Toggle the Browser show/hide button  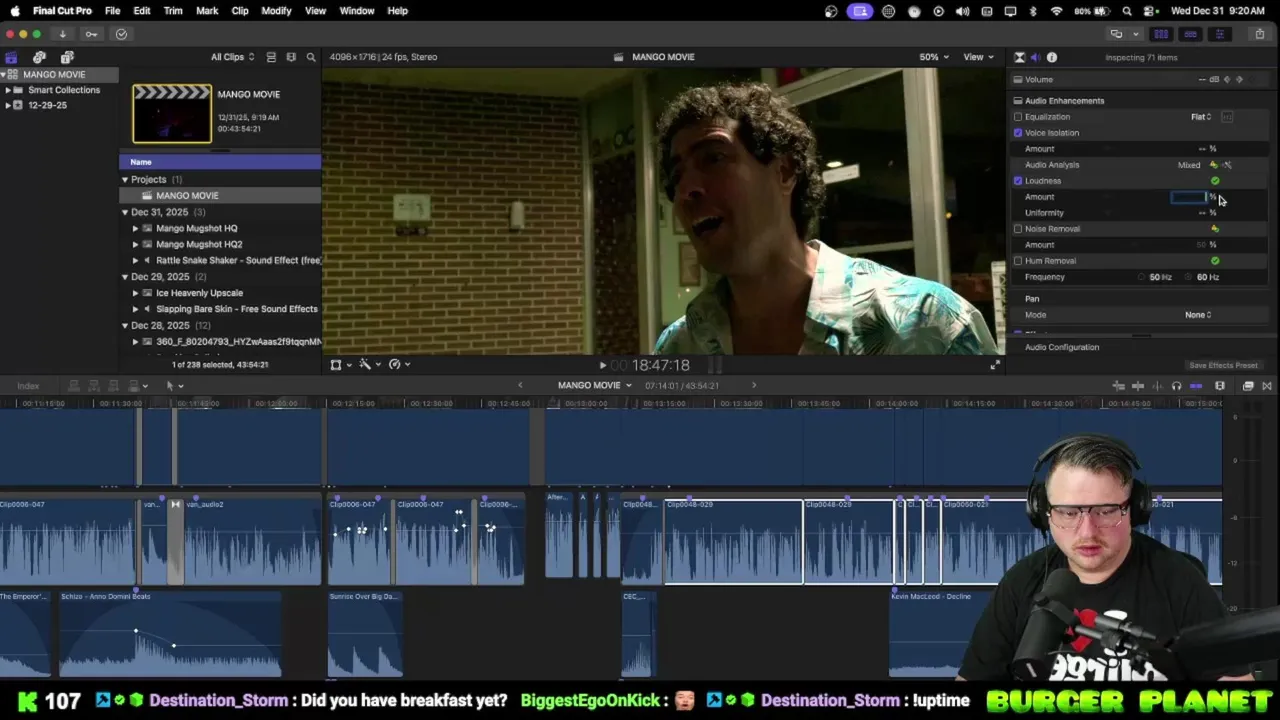pyautogui.click(x=1161, y=34)
